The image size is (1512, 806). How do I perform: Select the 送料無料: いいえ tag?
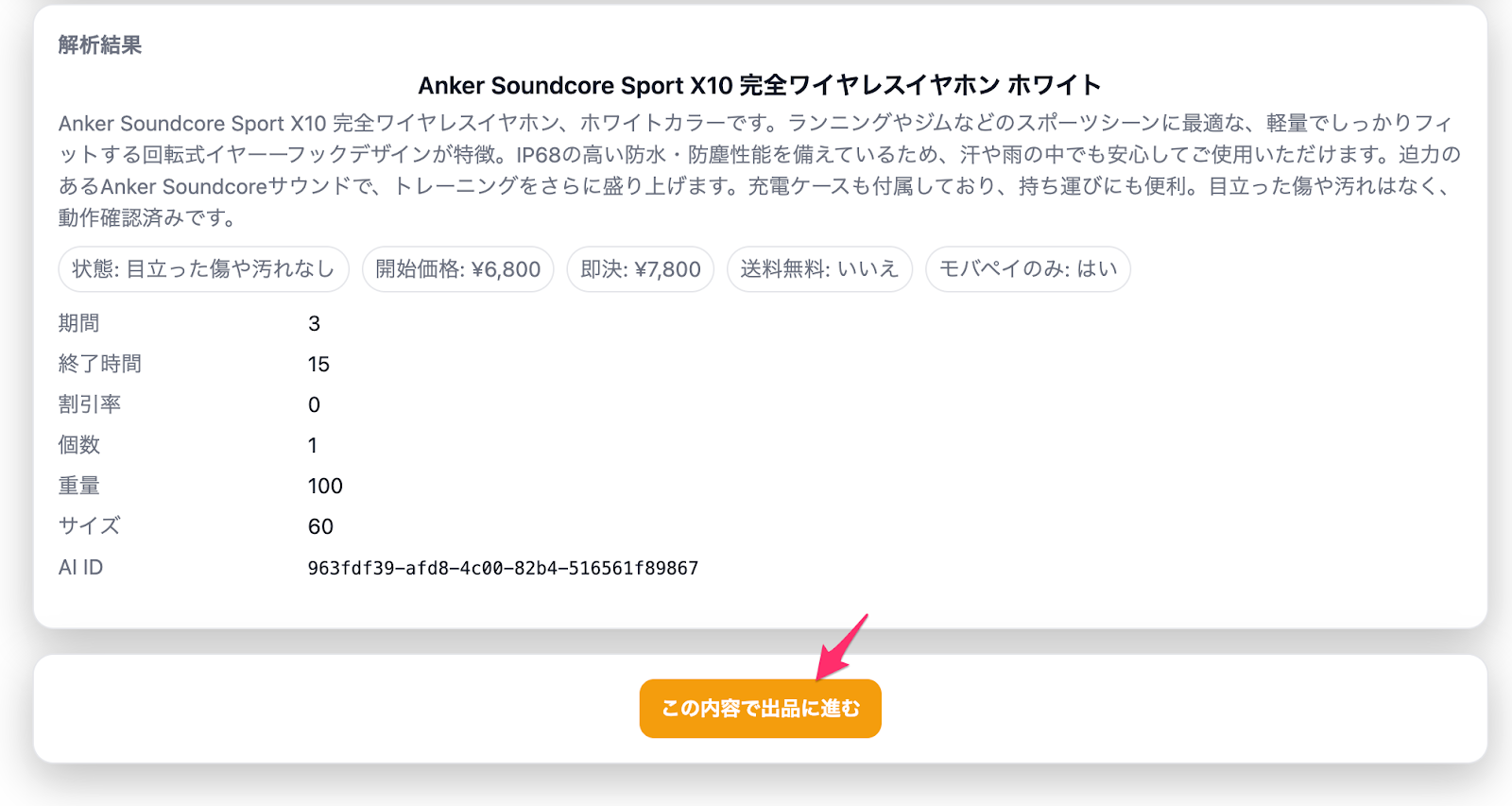click(818, 269)
